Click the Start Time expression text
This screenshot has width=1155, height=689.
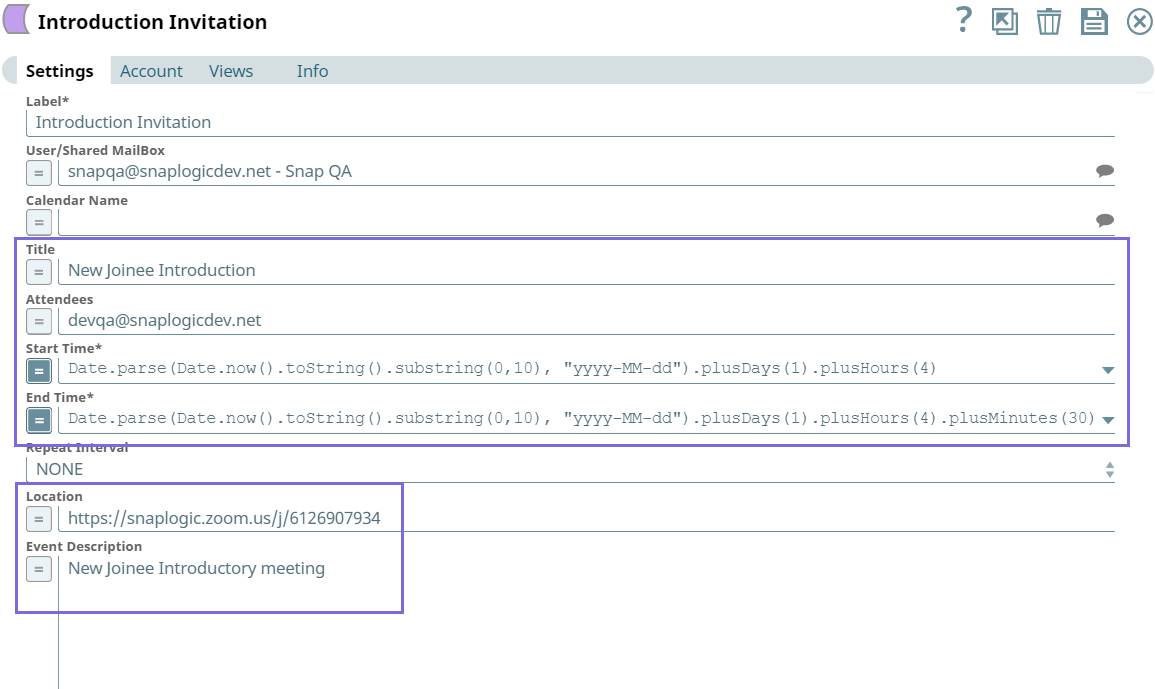(502, 368)
